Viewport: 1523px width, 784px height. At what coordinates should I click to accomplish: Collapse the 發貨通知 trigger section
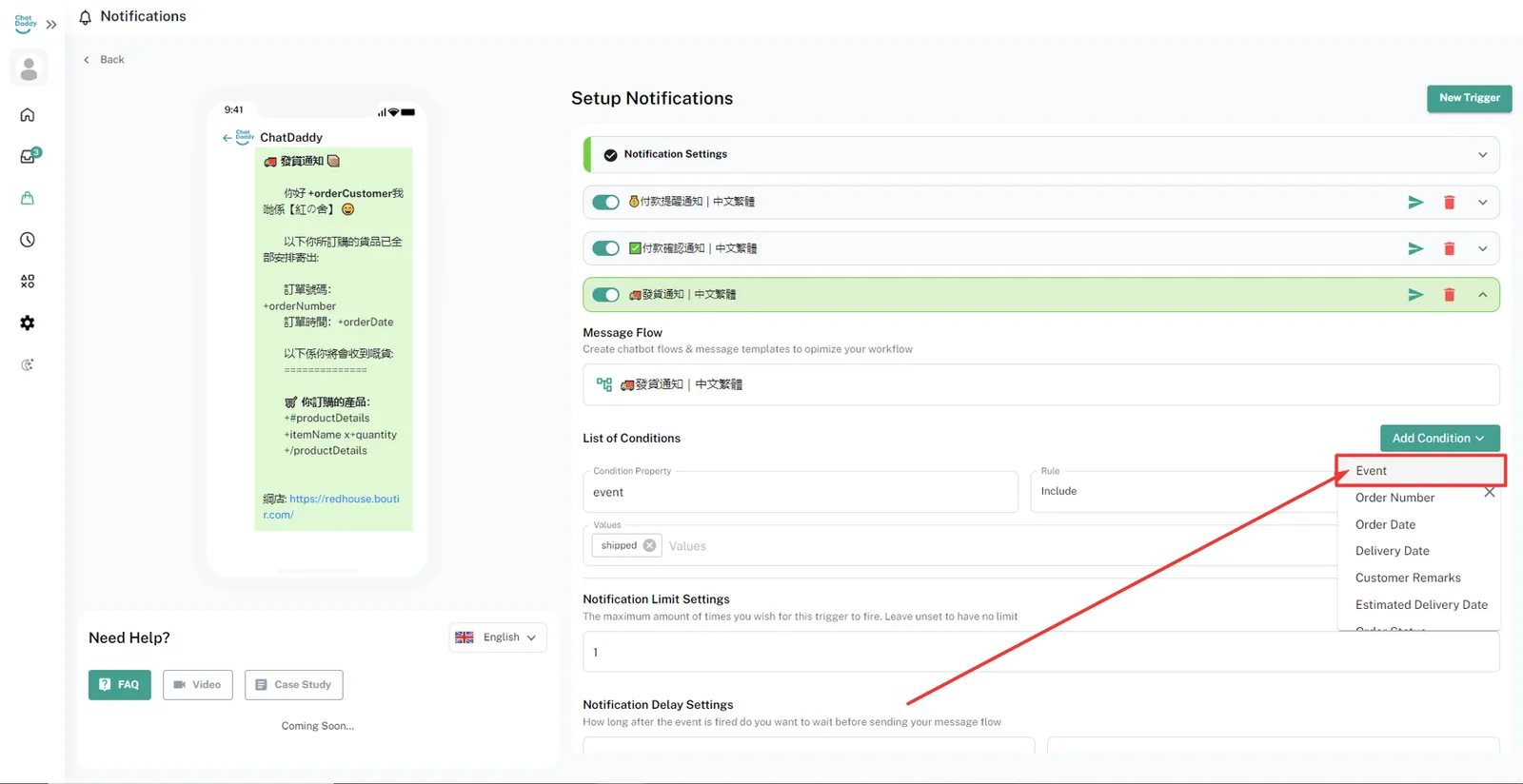[x=1482, y=295]
